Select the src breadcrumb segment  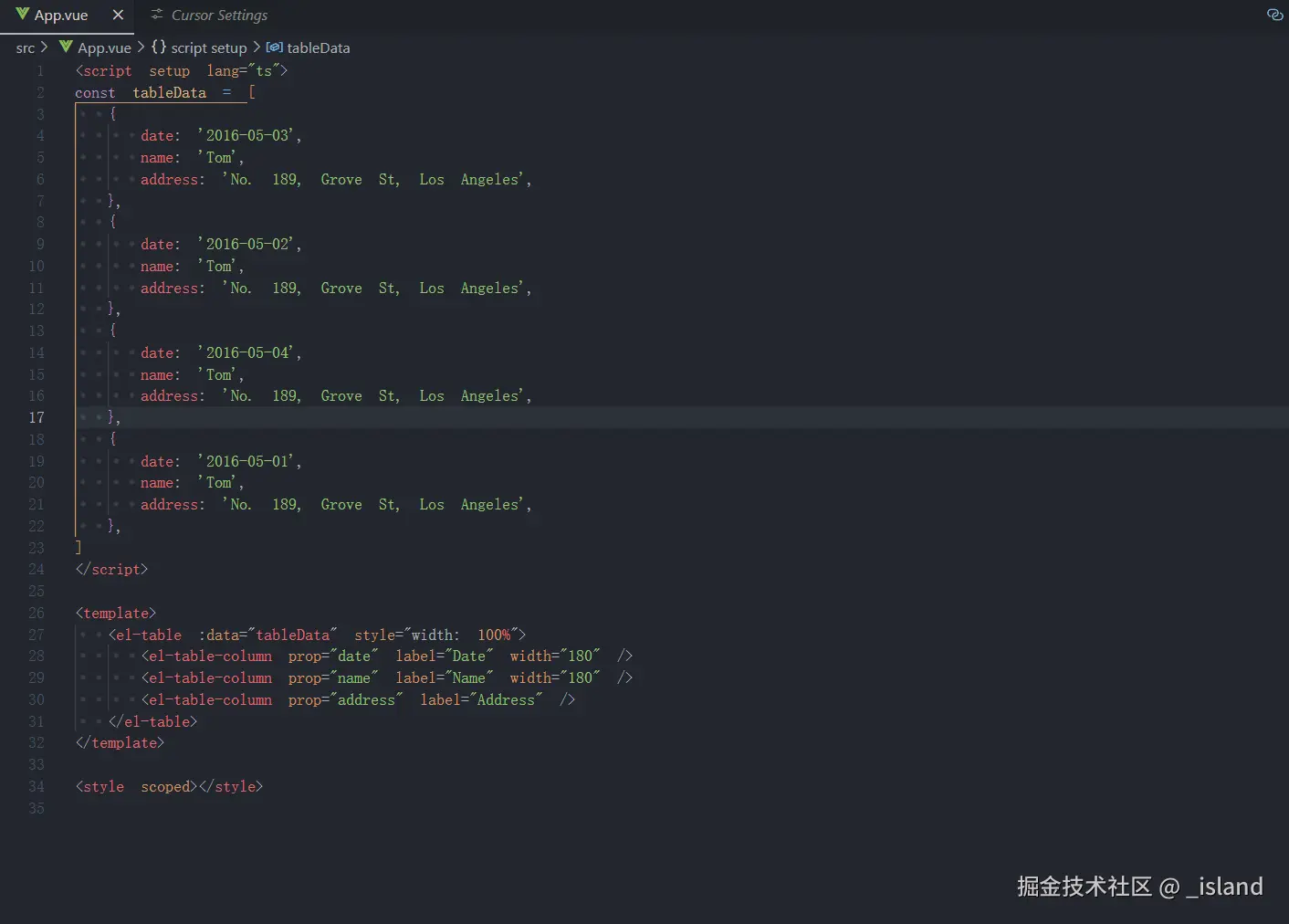(x=26, y=47)
